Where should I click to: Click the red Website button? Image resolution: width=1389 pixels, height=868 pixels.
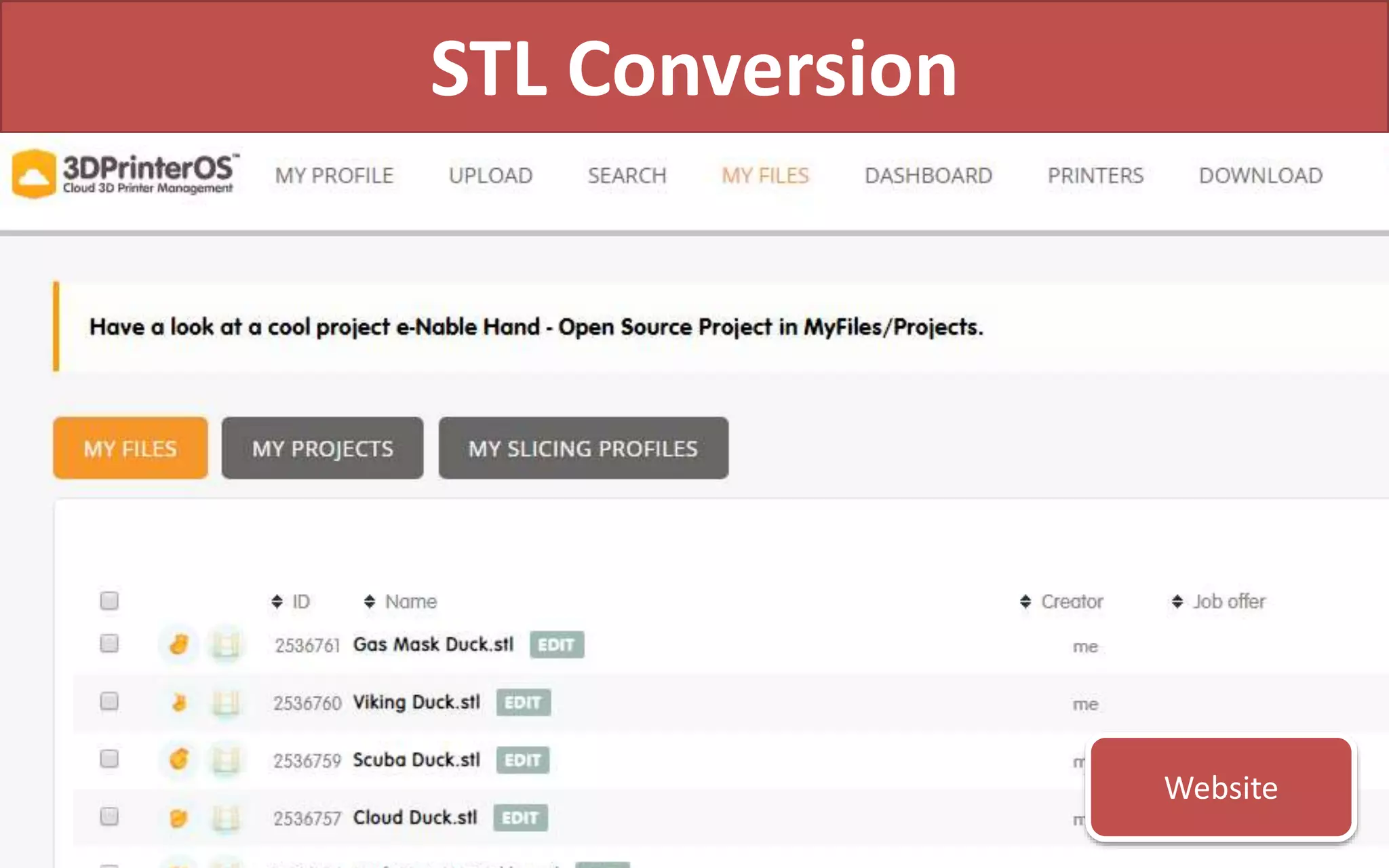[1221, 787]
